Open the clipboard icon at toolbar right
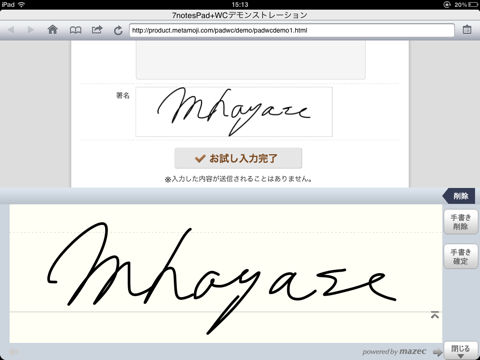Viewport: 480px width, 360px height. [467, 30]
